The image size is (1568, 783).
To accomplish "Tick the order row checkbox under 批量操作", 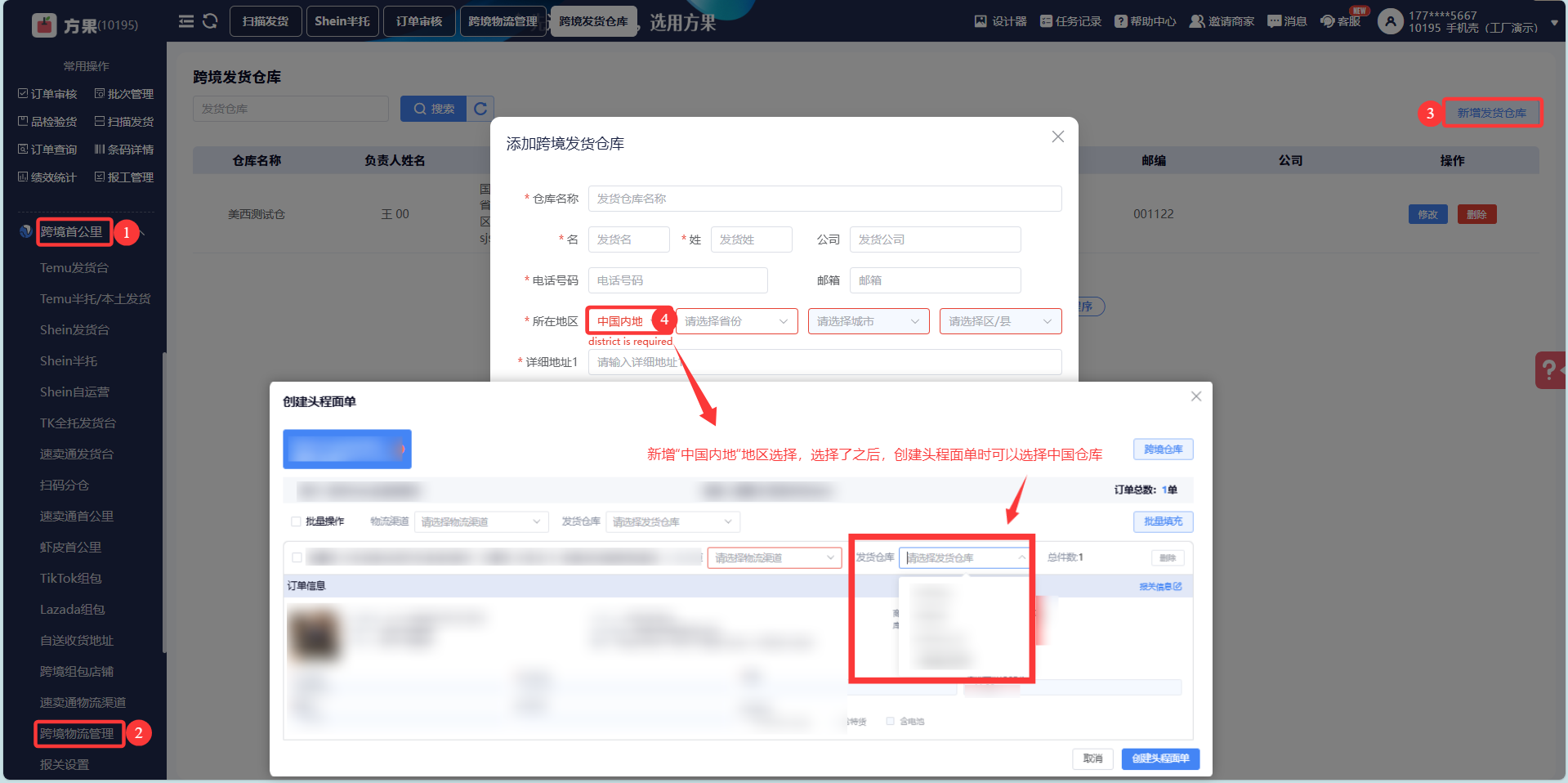I will (297, 557).
